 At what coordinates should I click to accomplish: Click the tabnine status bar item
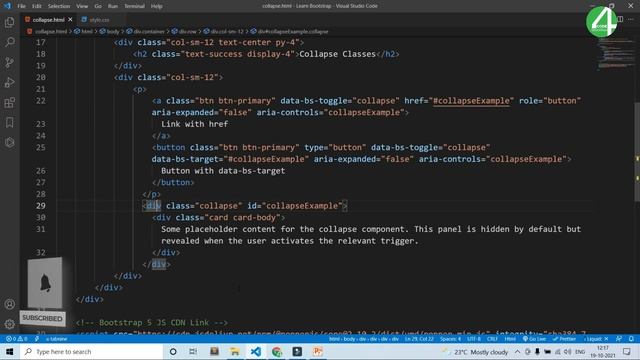click(56, 339)
